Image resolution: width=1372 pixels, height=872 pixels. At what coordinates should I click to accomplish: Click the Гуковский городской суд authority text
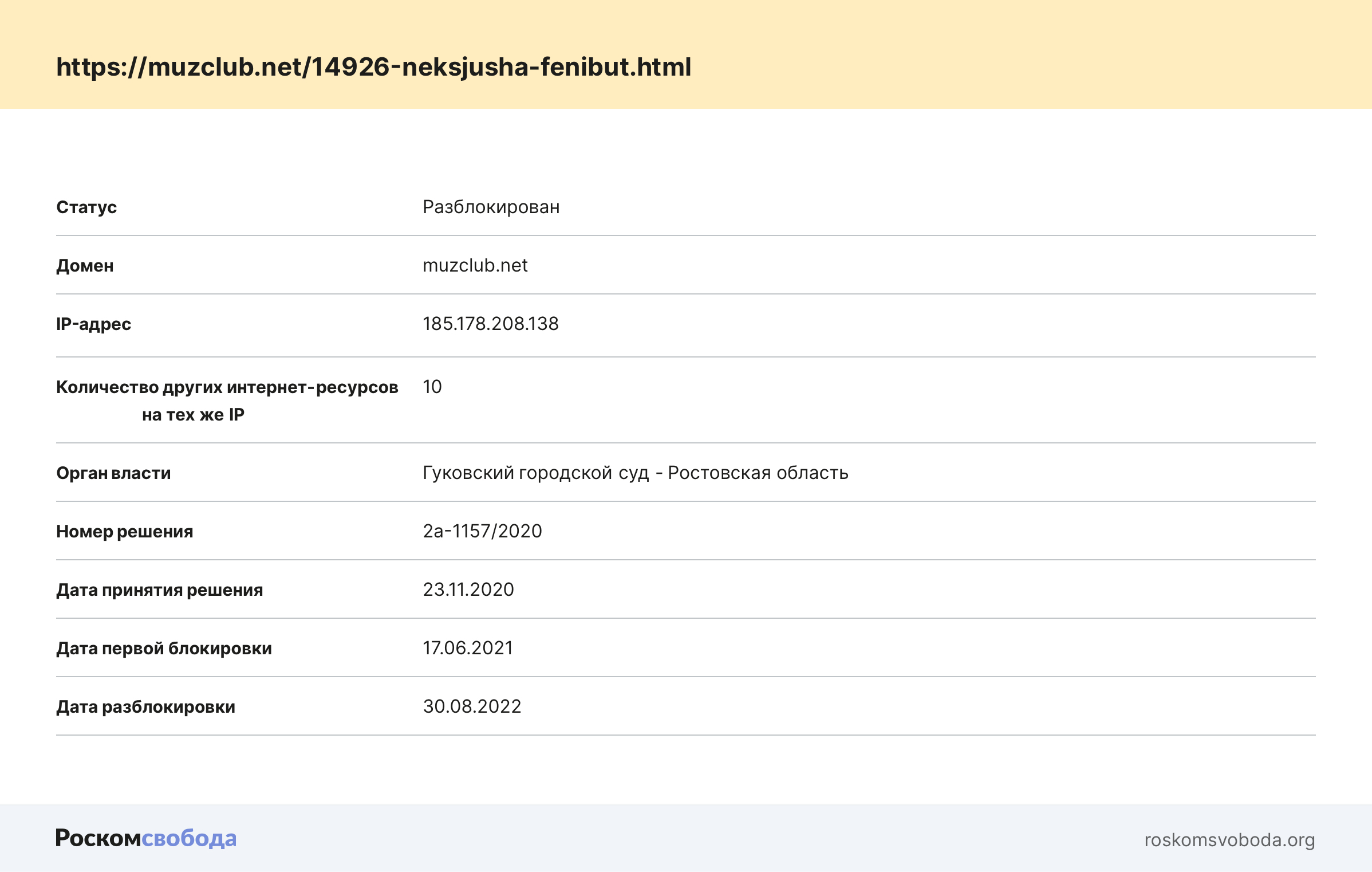pos(635,473)
